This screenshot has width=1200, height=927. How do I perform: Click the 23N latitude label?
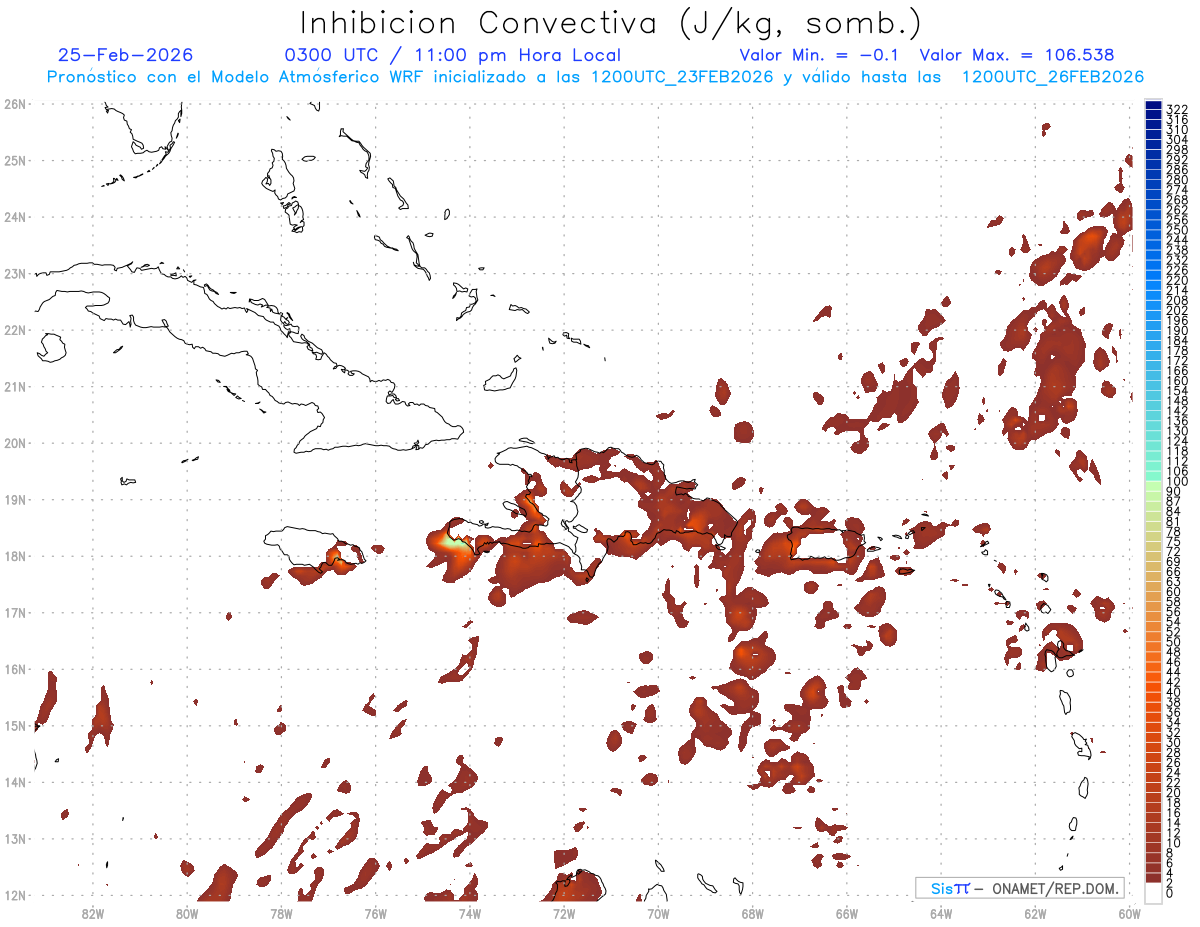coord(15,273)
